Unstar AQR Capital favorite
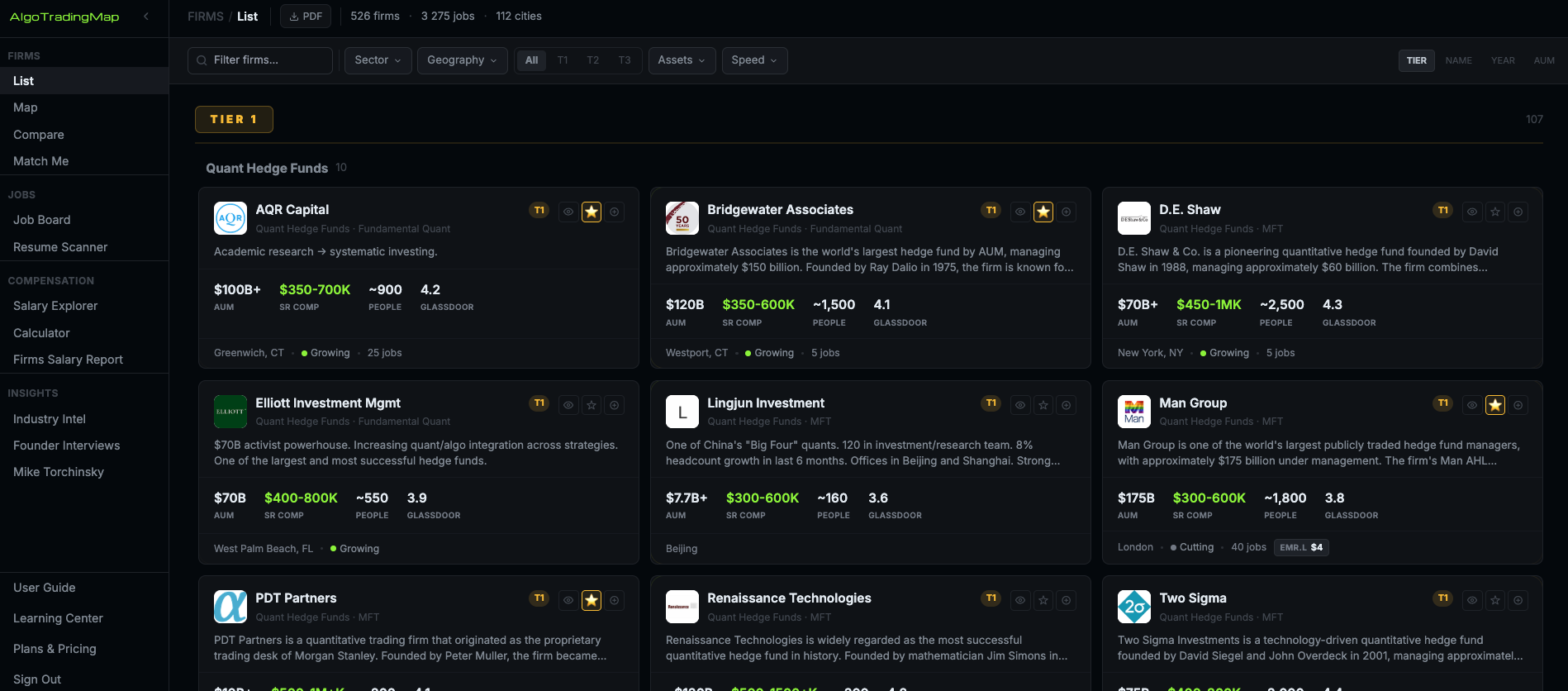The height and width of the screenshot is (691, 1568). click(592, 212)
